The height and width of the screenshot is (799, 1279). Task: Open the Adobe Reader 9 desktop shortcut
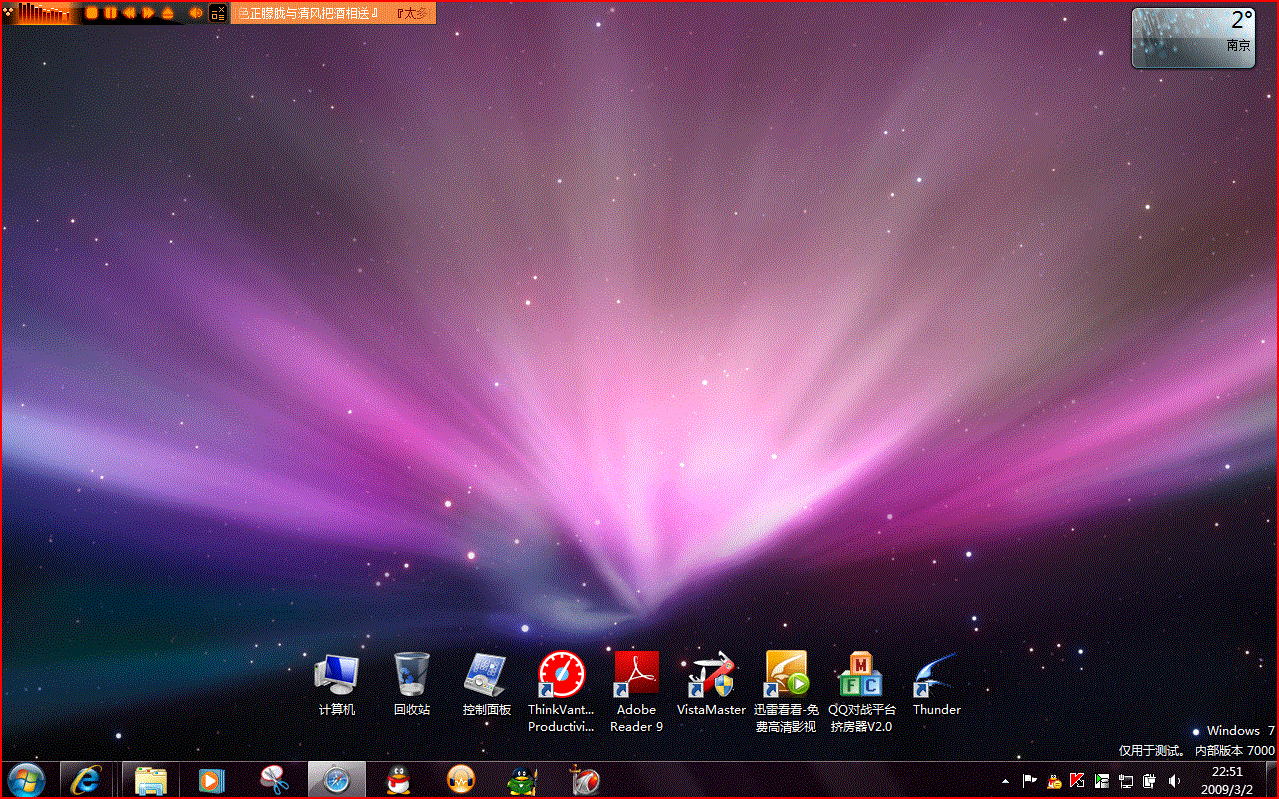click(636, 675)
